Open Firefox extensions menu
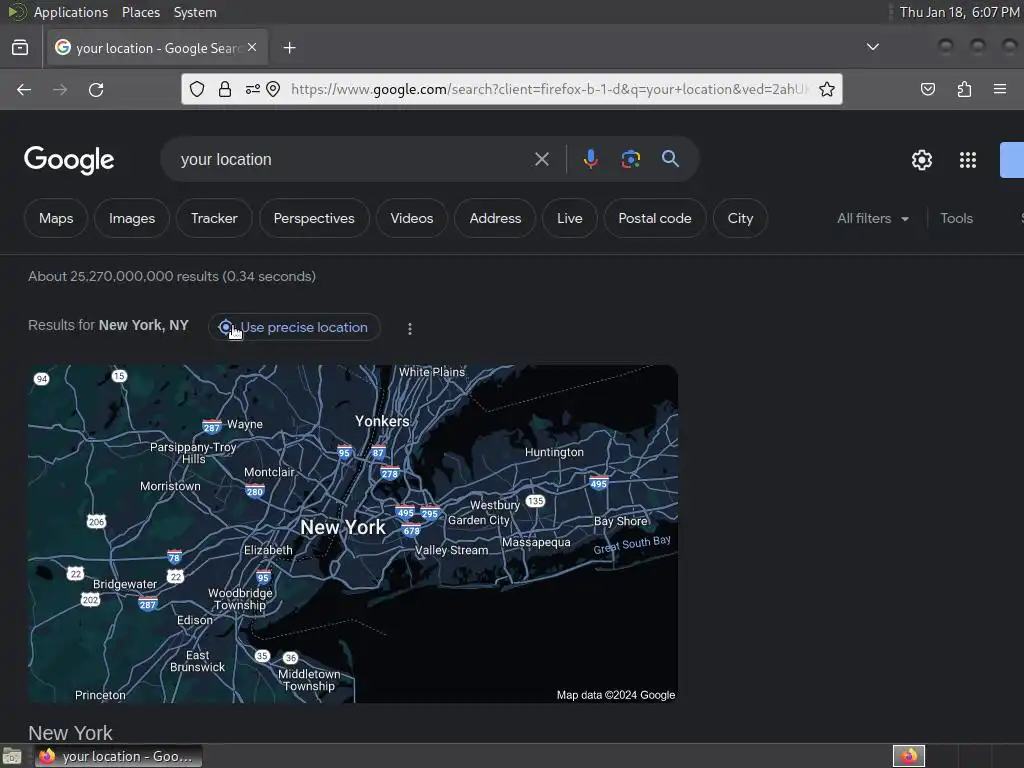The height and width of the screenshot is (768, 1024). click(x=964, y=89)
